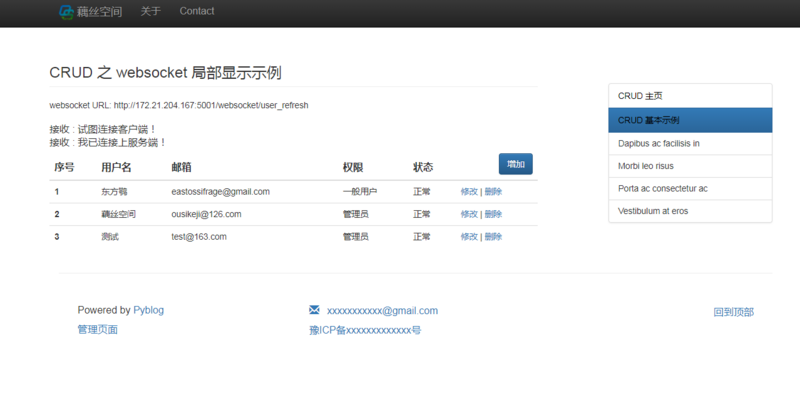Select Dapibus ac facilisis in sidebar item
This screenshot has height=408, width=800.
coord(690,143)
